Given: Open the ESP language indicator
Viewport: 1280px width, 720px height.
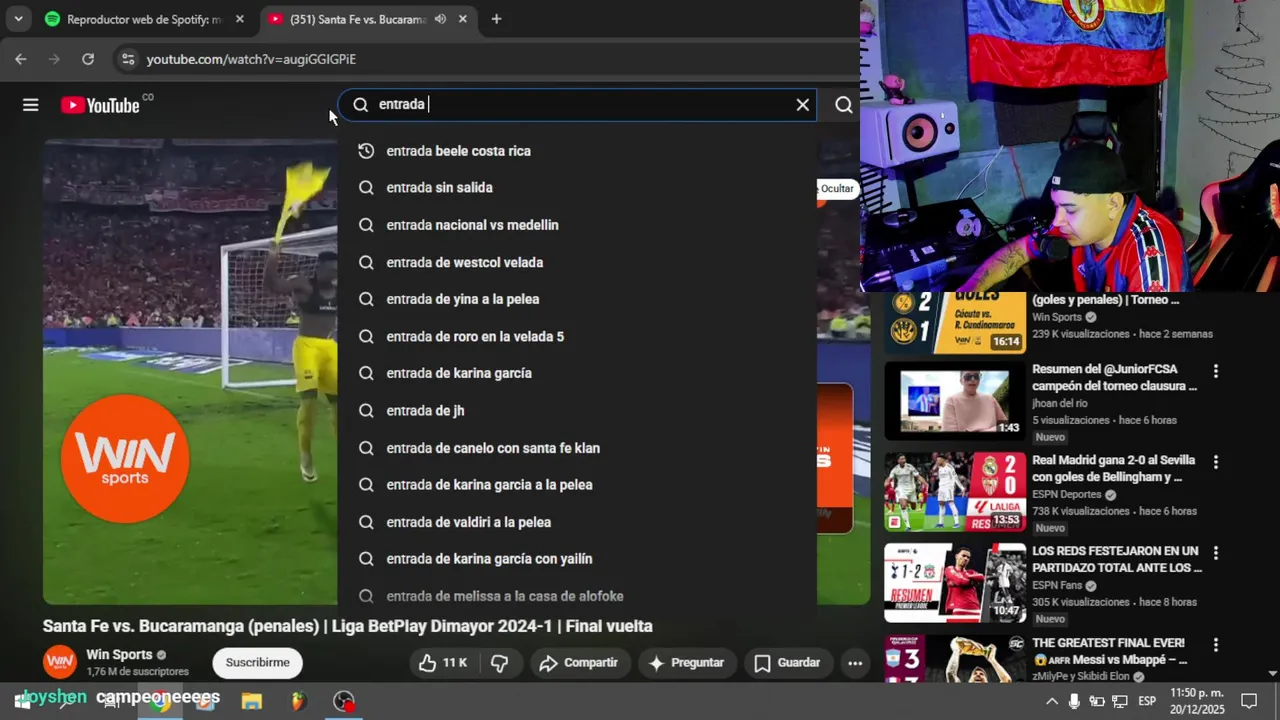Looking at the screenshot, I should click(1147, 701).
